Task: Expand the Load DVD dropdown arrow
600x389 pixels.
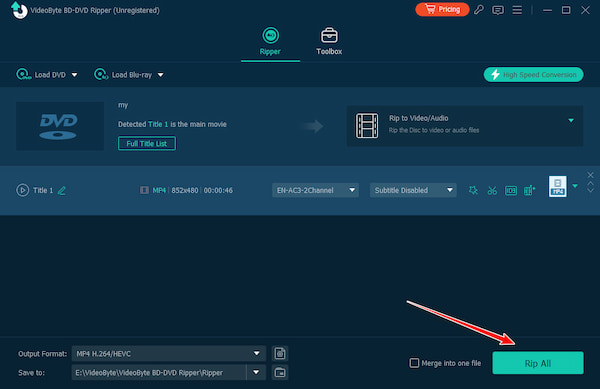Action: point(75,75)
